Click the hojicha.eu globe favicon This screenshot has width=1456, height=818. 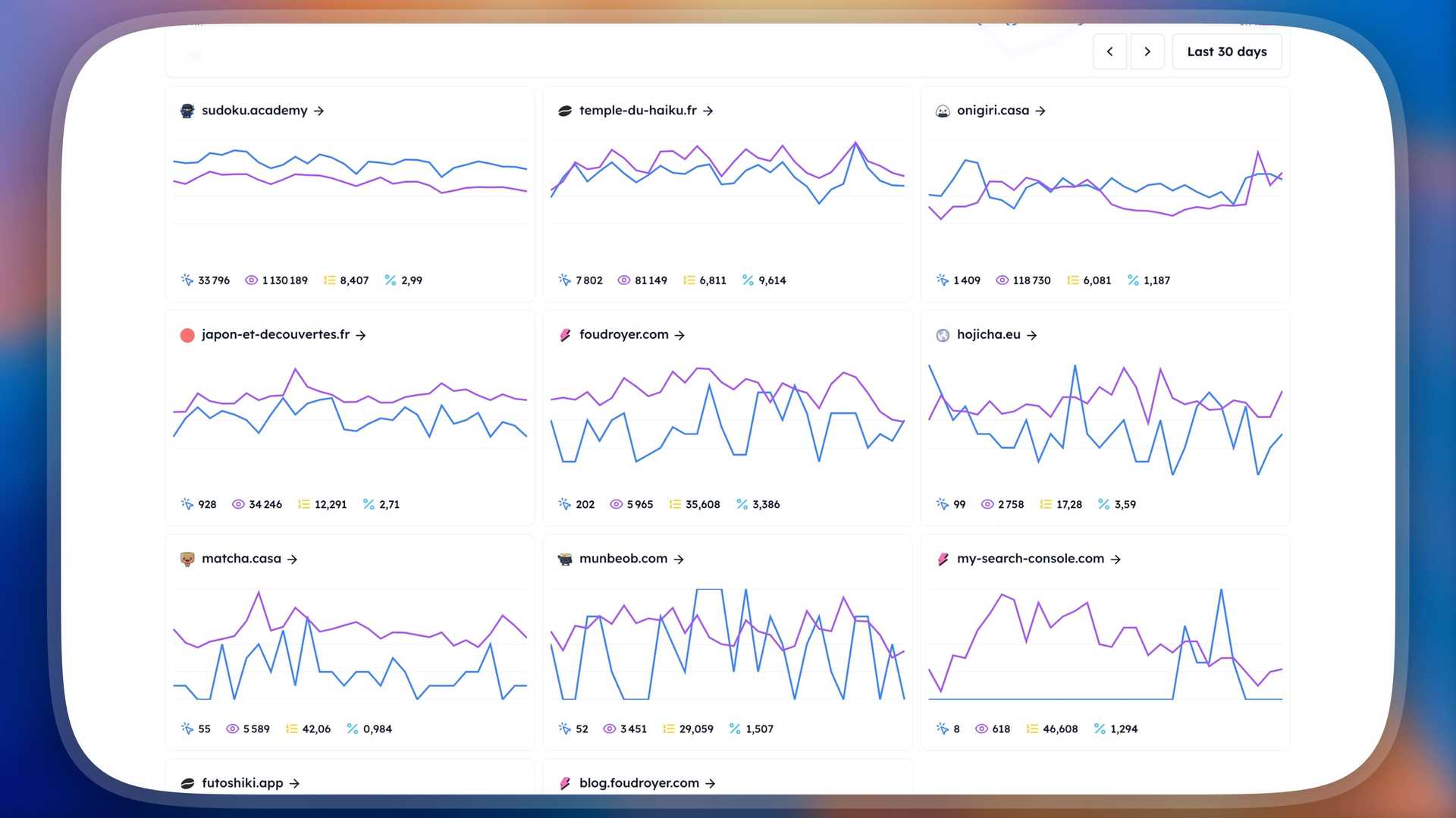[x=943, y=335]
